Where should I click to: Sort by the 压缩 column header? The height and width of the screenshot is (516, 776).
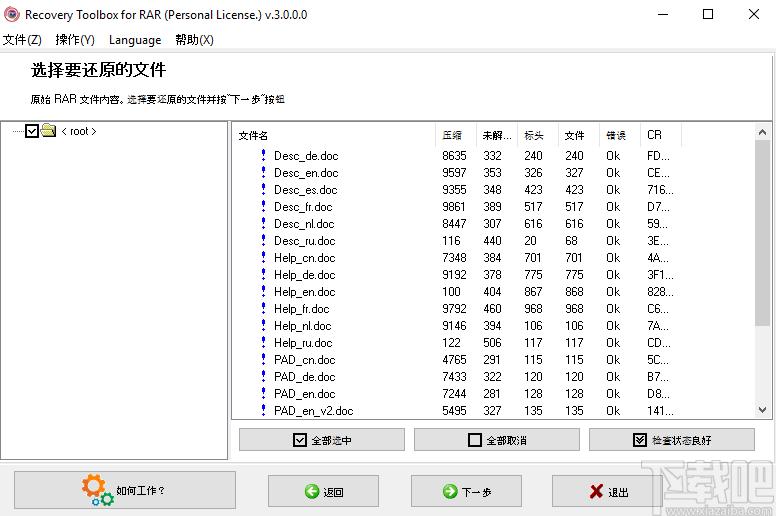point(456,135)
